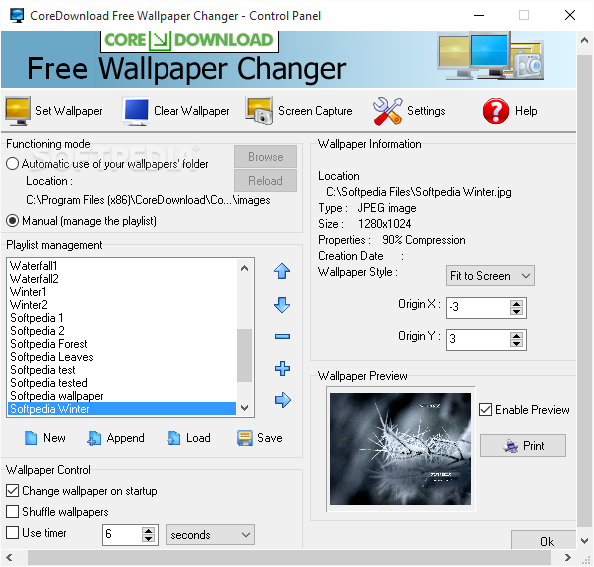The height and width of the screenshot is (567, 594).
Task: Click the New playlist document icon
Action: point(31,438)
